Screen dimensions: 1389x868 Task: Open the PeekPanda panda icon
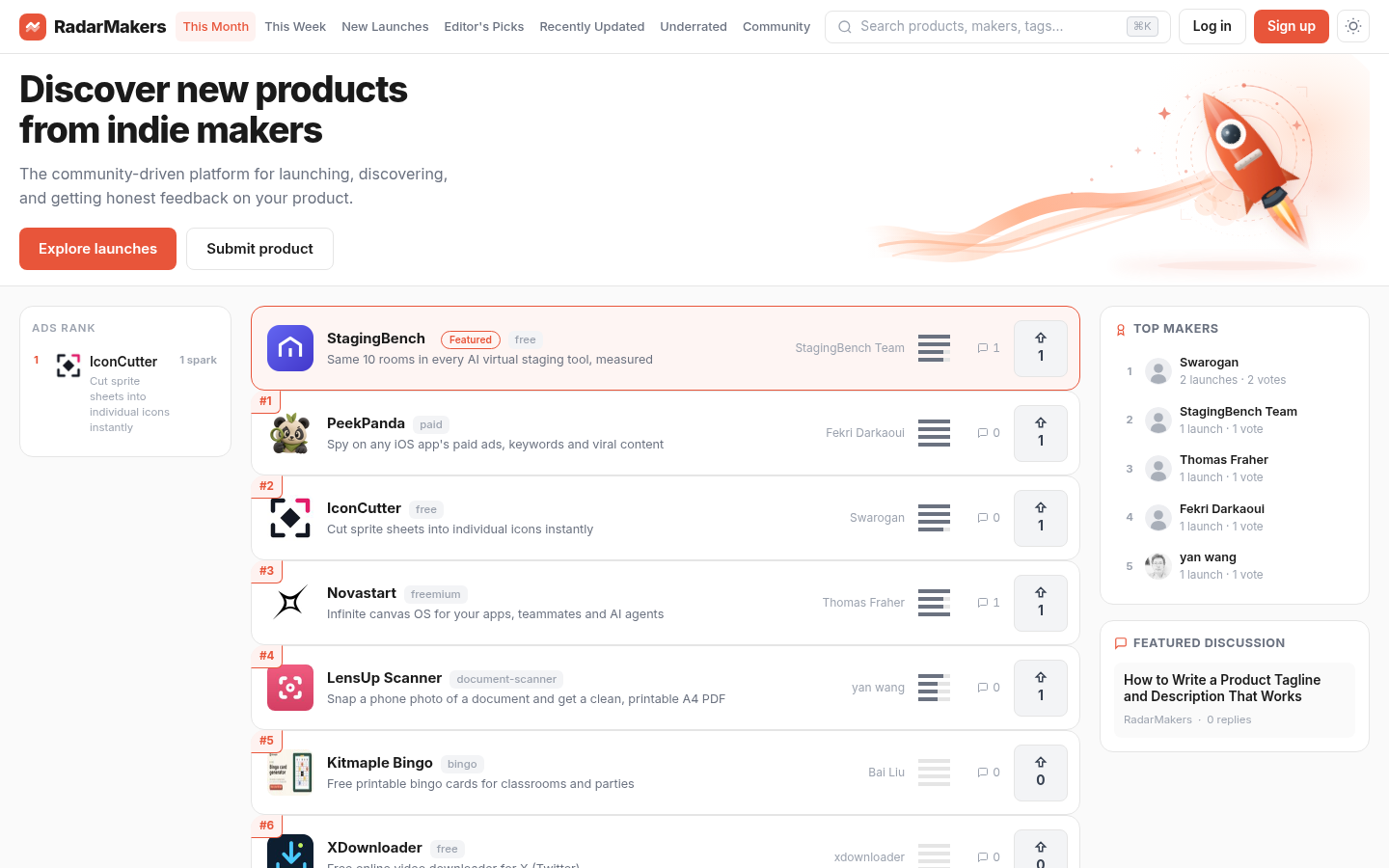tap(290, 433)
